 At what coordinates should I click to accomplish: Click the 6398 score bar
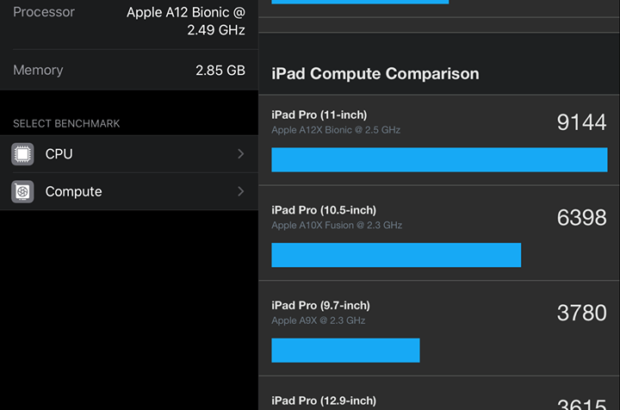(x=396, y=255)
